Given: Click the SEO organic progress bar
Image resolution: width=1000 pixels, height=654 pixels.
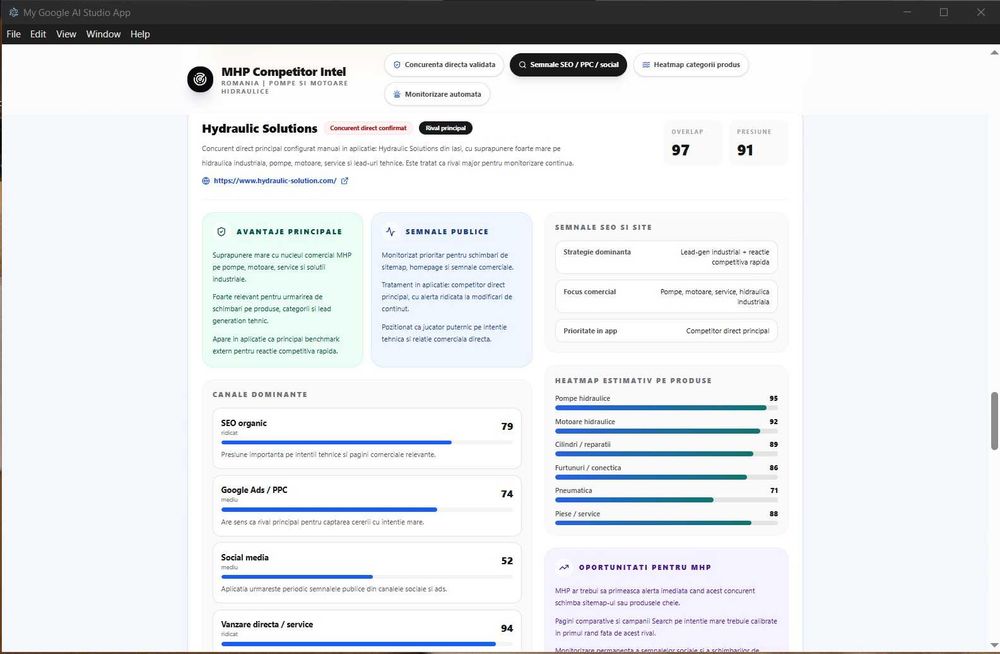Looking at the screenshot, I should coord(367,442).
